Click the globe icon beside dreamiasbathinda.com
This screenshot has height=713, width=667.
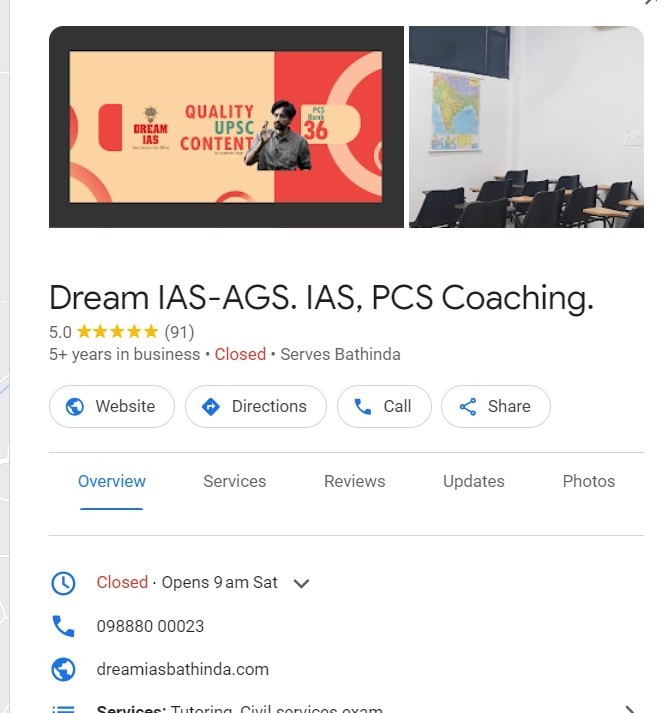tap(63, 669)
